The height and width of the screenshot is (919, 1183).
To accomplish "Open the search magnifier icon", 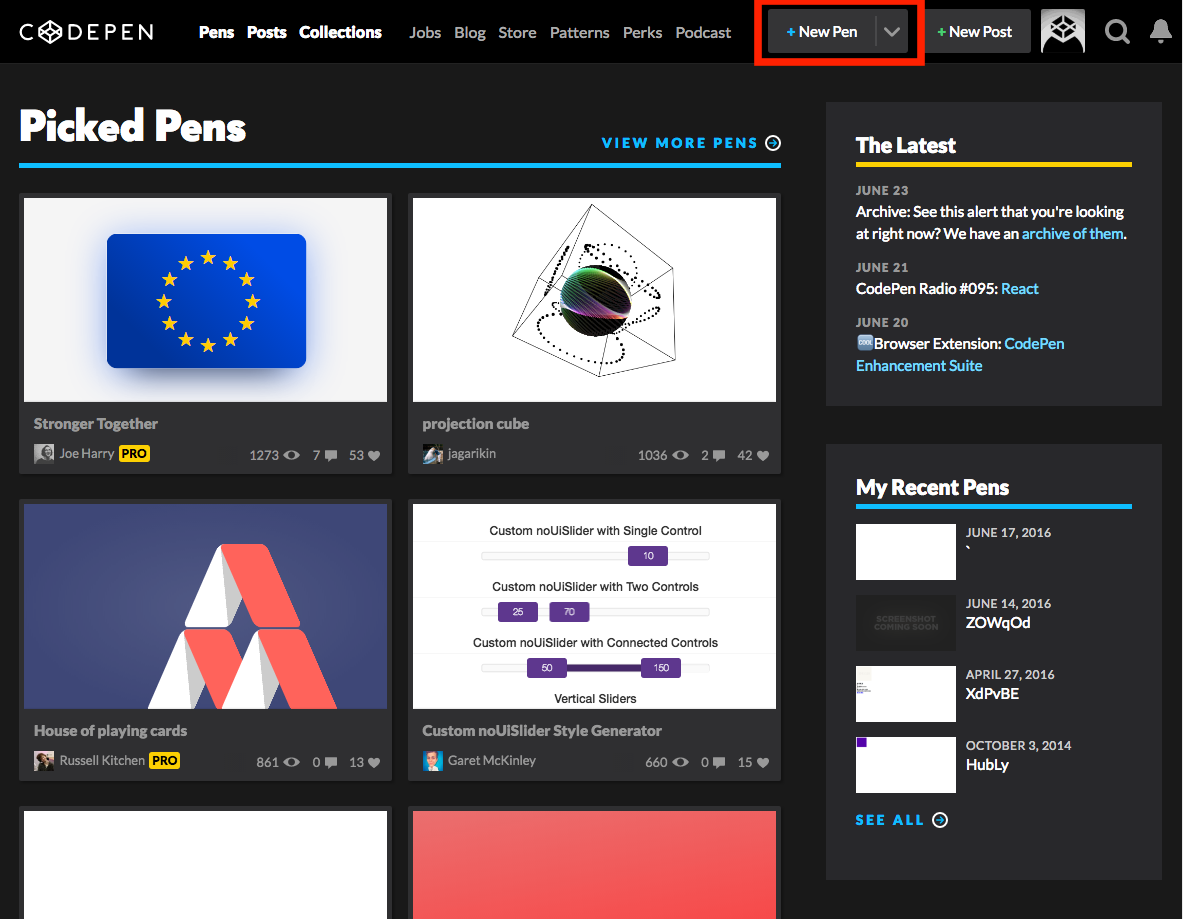I will [x=1117, y=32].
